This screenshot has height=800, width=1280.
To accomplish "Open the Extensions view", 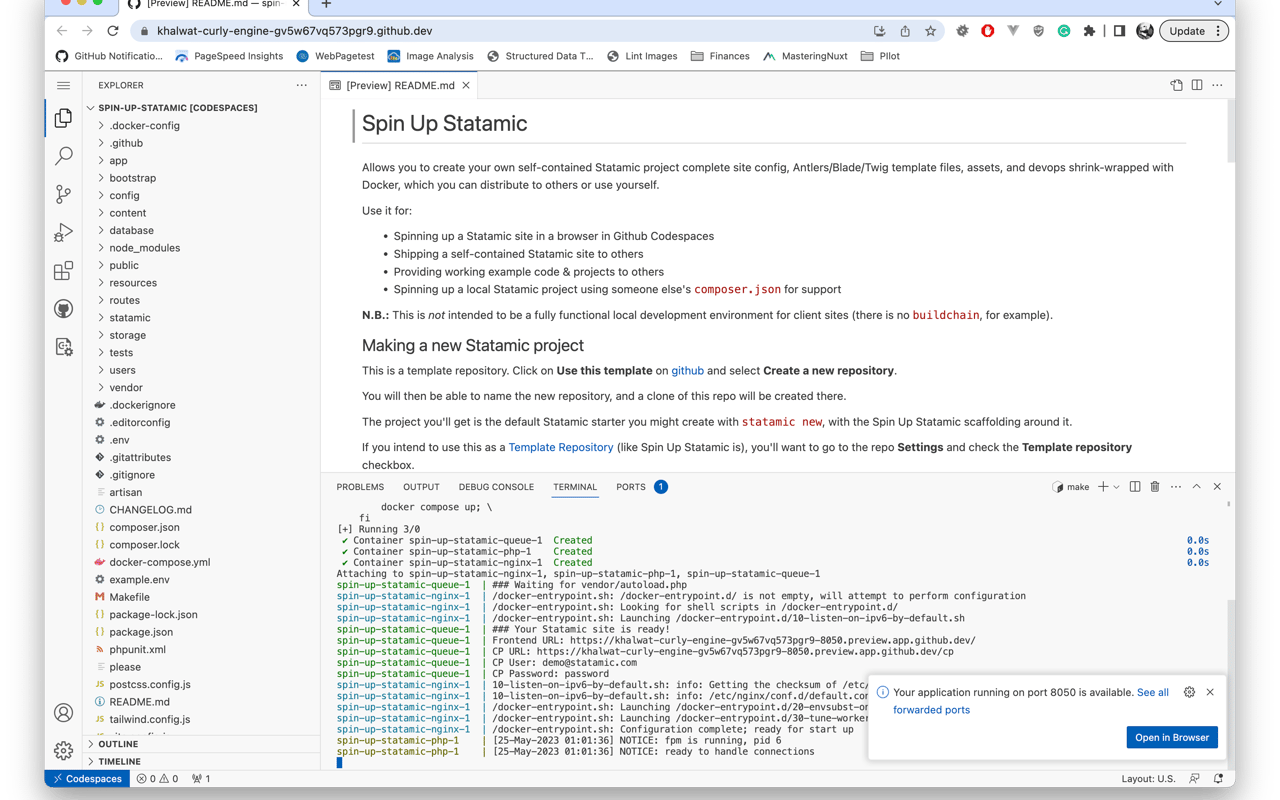I will coord(63,270).
